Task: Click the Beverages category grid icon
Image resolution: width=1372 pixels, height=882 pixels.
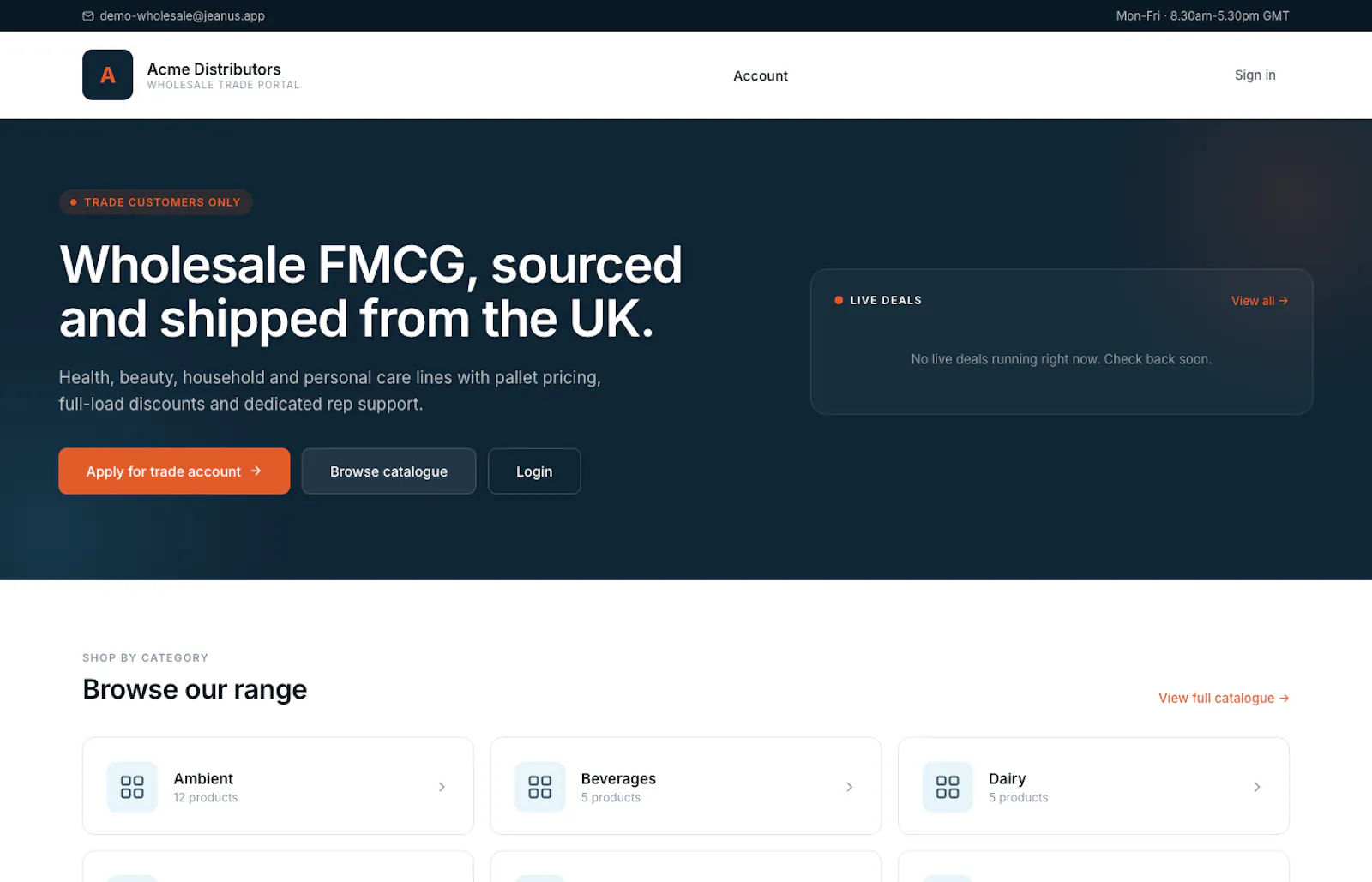Action: click(539, 787)
